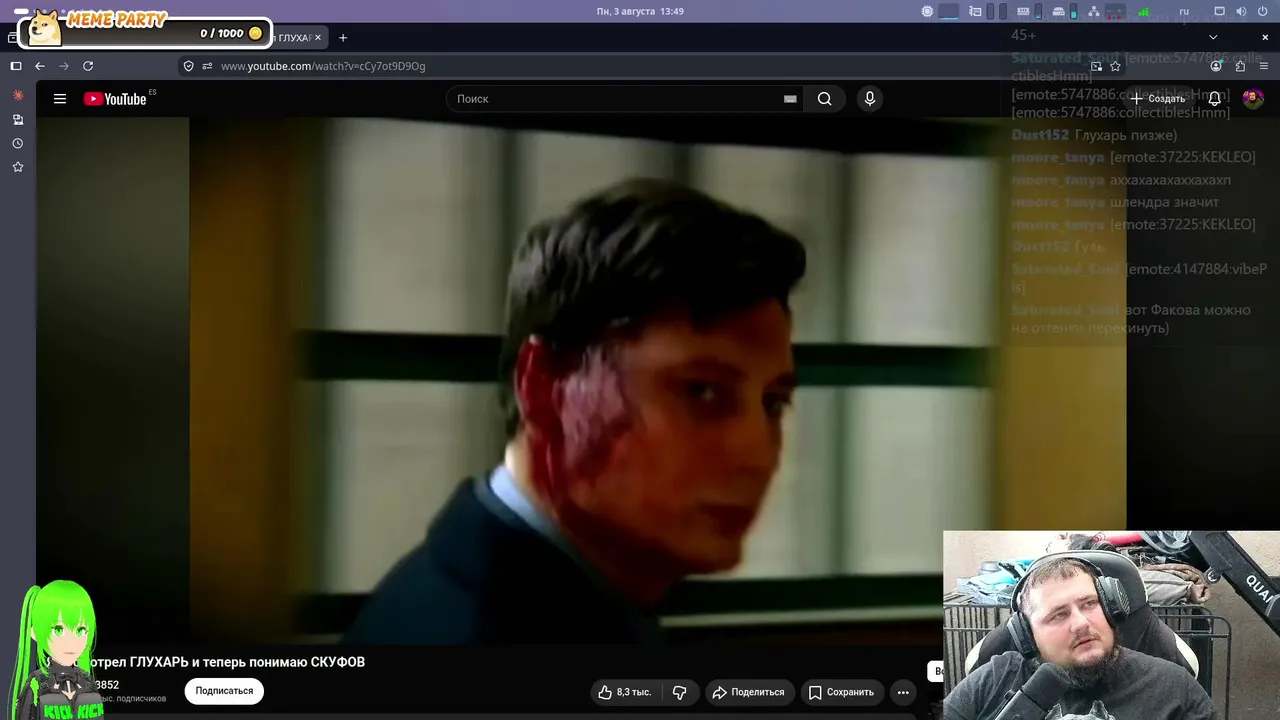
Task: Close the ГЛУХАРЬ video tab
Action: point(318,38)
